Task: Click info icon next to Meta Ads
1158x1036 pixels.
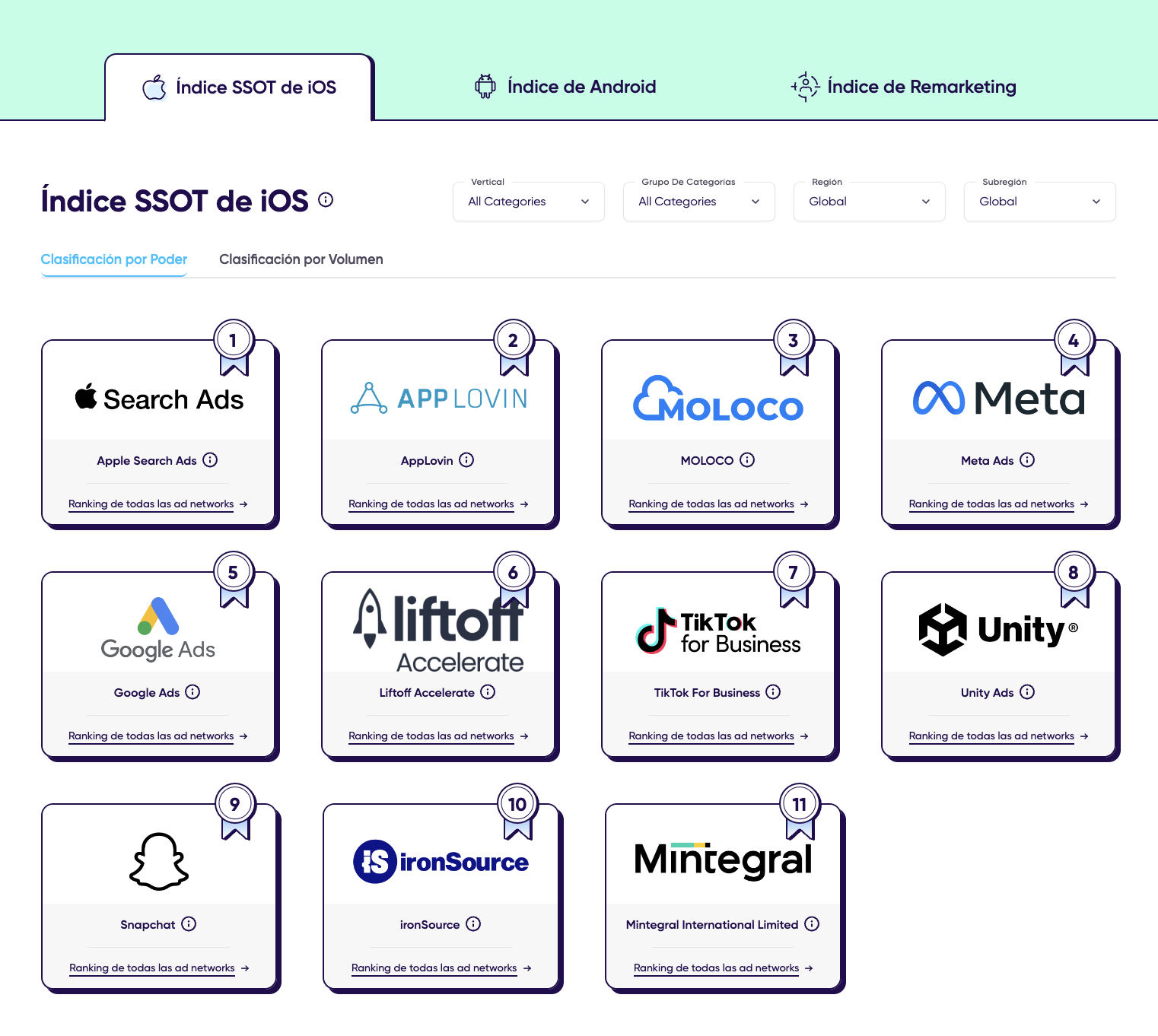Action: point(1028,460)
